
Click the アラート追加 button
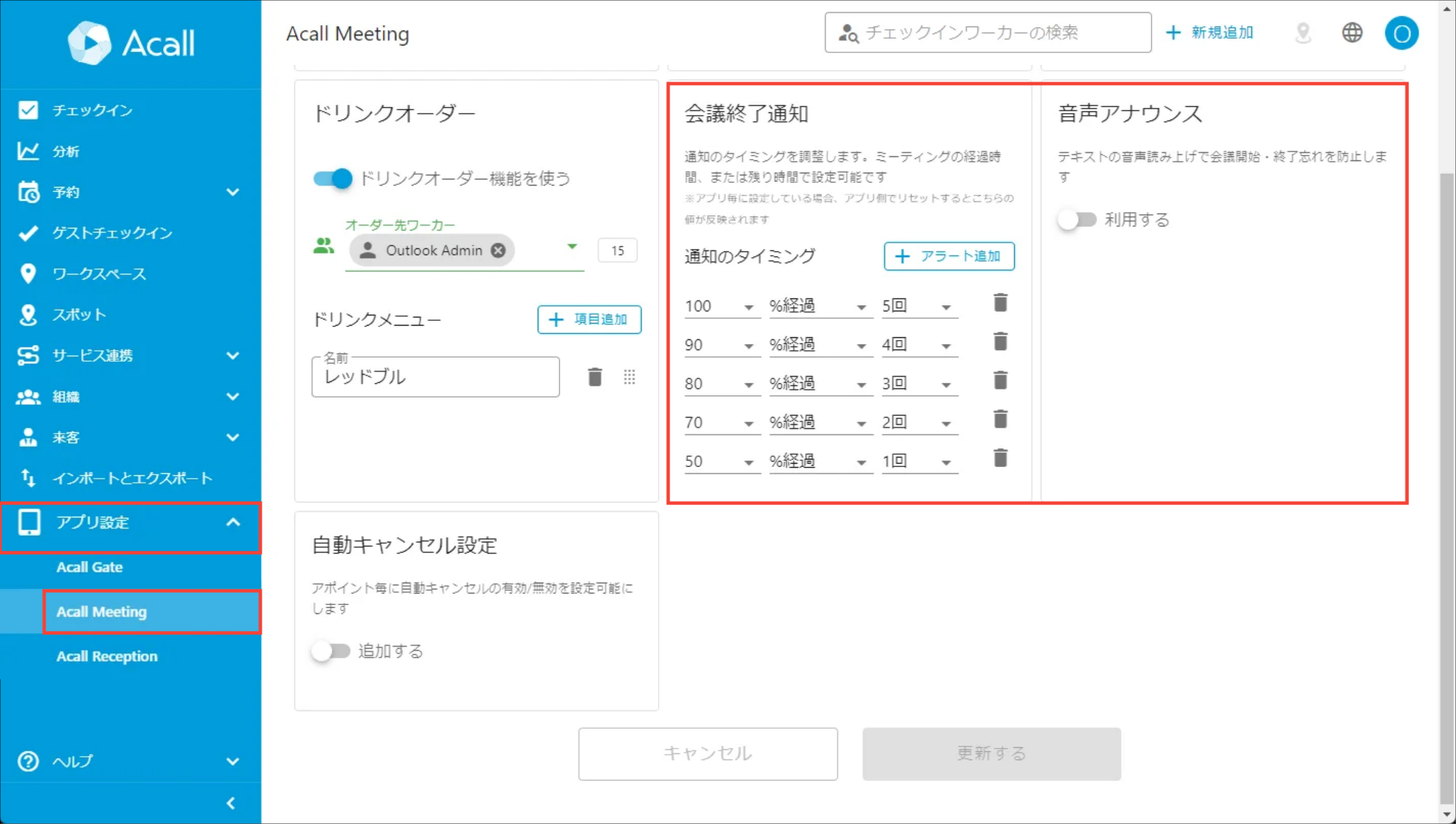pyautogui.click(x=949, y=256)
